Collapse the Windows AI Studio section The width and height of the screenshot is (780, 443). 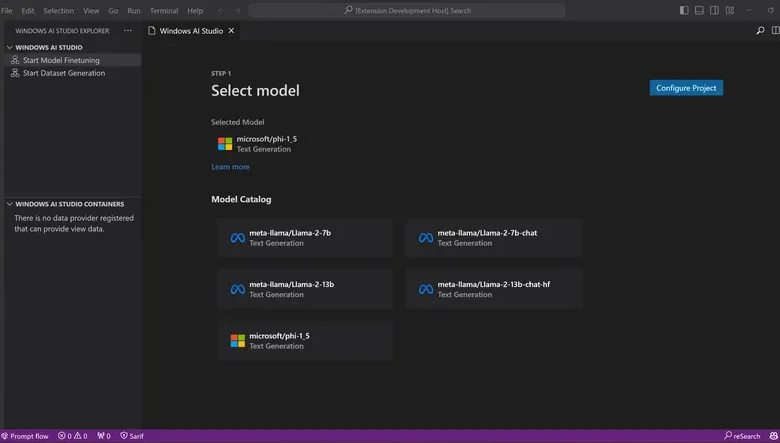tap(10, 47)
